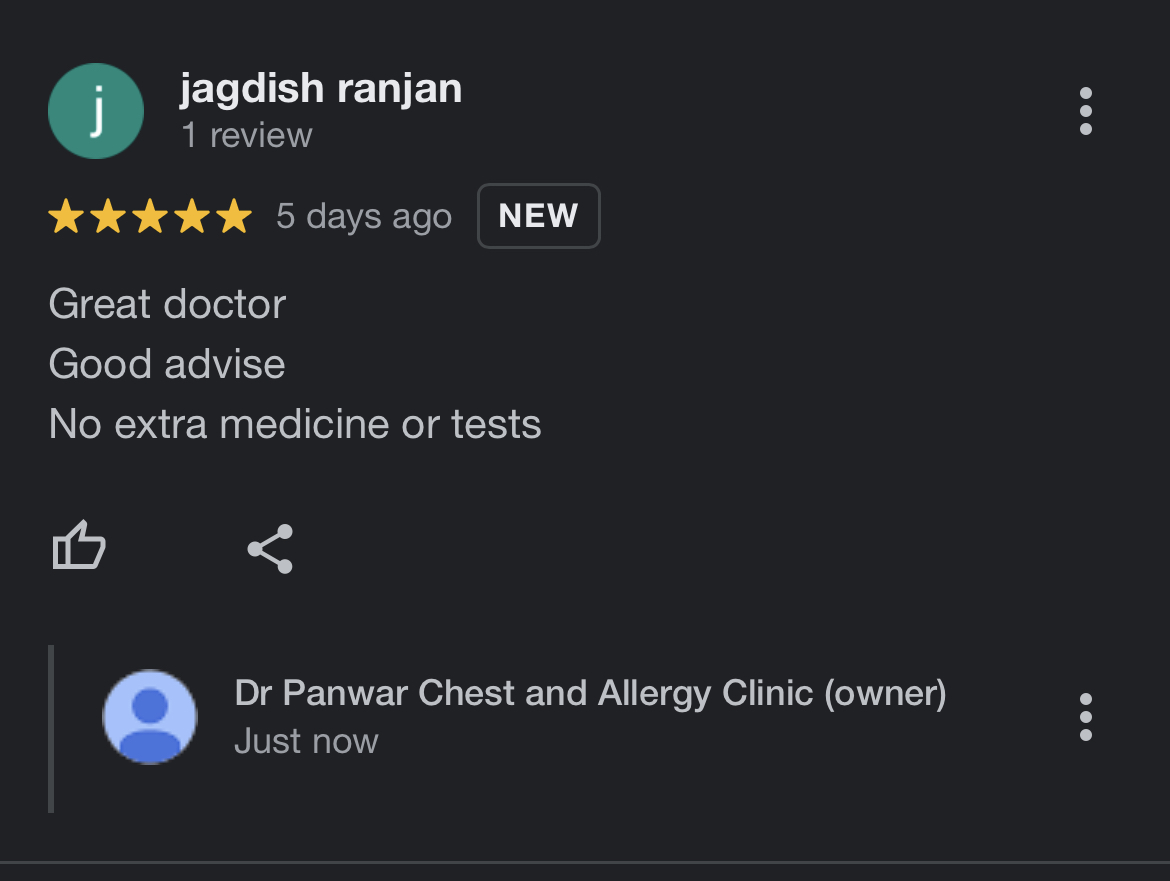Viewport: 1170px width, 881px height.
Task: Click the Just now reply timestamp
Action: (x=306, y=741)
